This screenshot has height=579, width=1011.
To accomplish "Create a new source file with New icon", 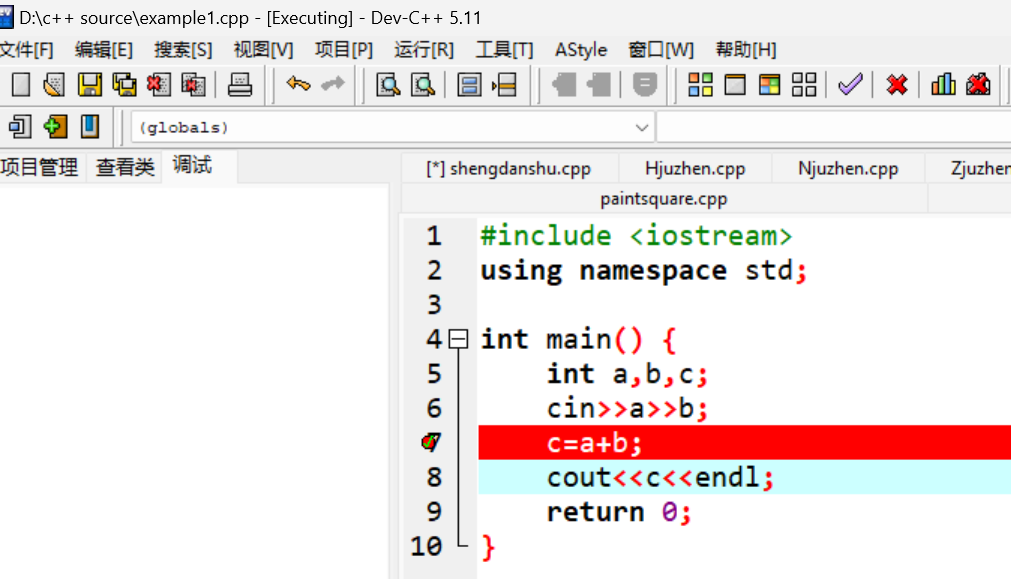I will (21, 84).
